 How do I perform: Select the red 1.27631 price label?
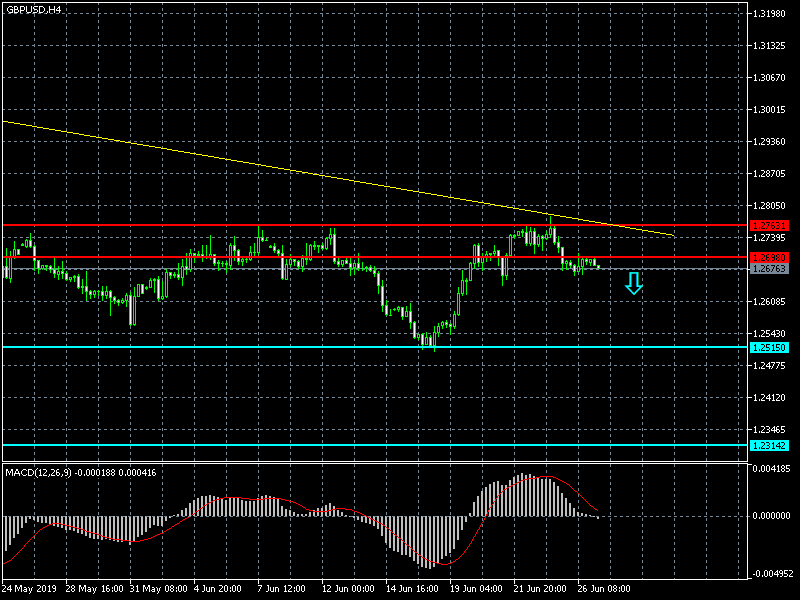[769, 226]
